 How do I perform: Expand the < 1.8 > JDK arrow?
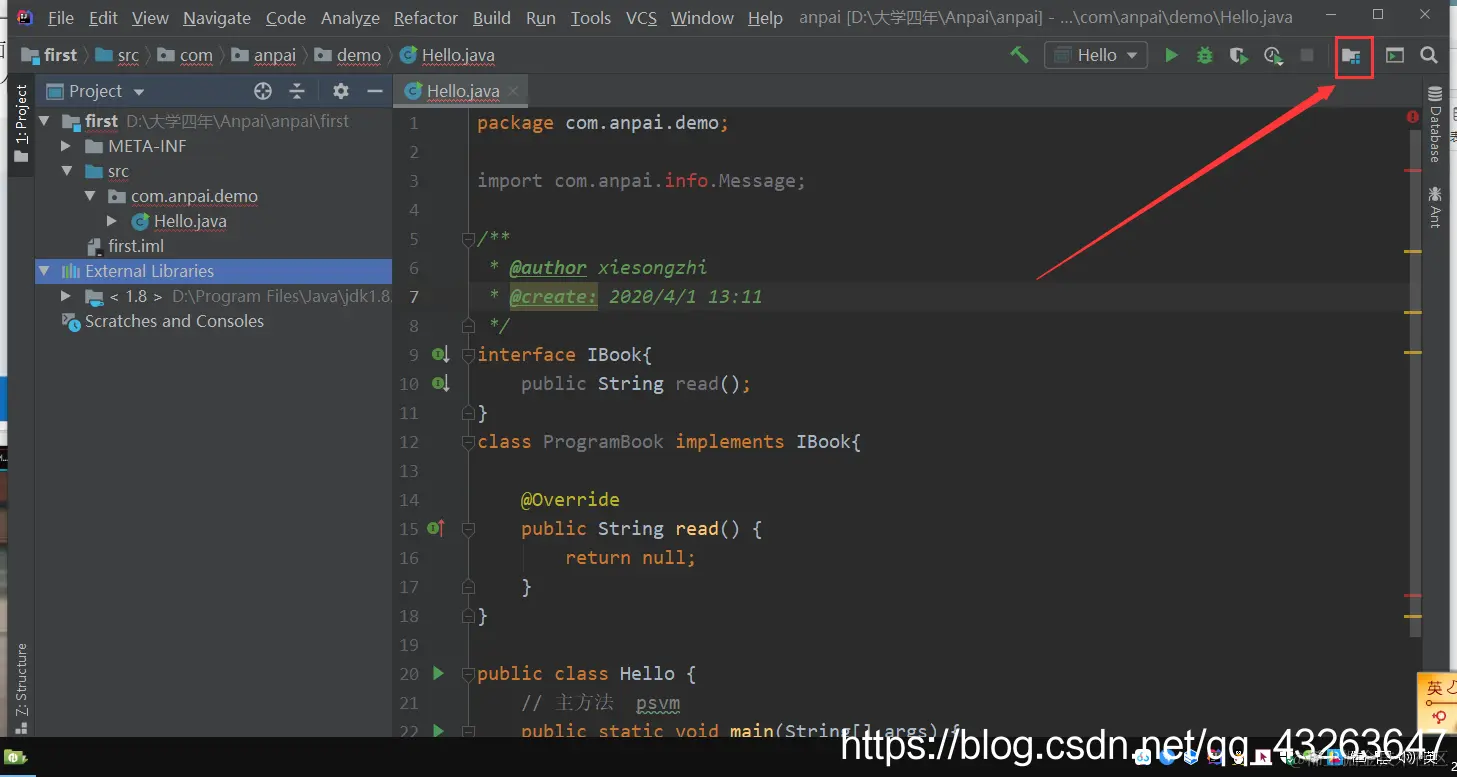pos(66,296)
